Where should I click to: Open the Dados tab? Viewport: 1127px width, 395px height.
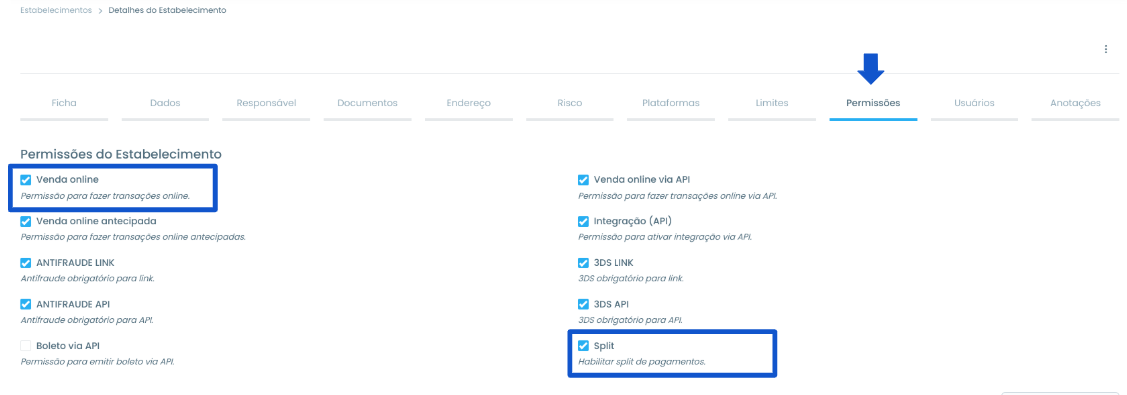[165, 103]
